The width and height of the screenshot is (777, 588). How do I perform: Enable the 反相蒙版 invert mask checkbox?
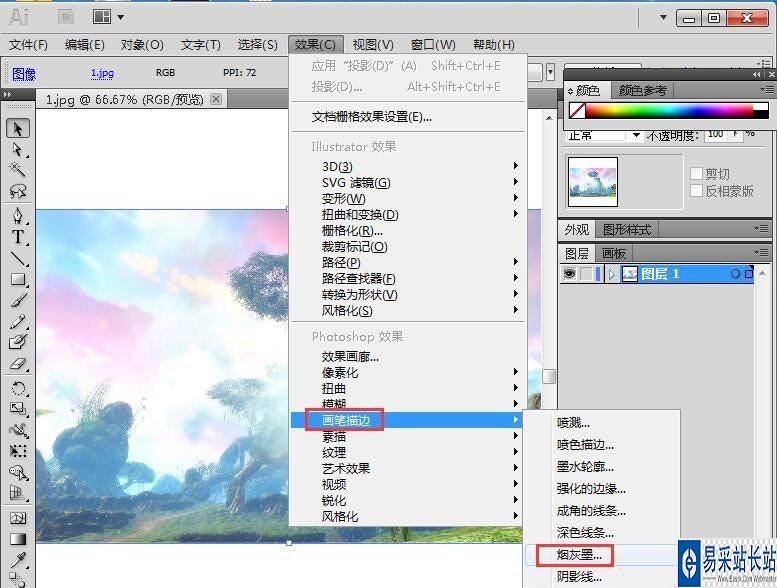[697, 191]
